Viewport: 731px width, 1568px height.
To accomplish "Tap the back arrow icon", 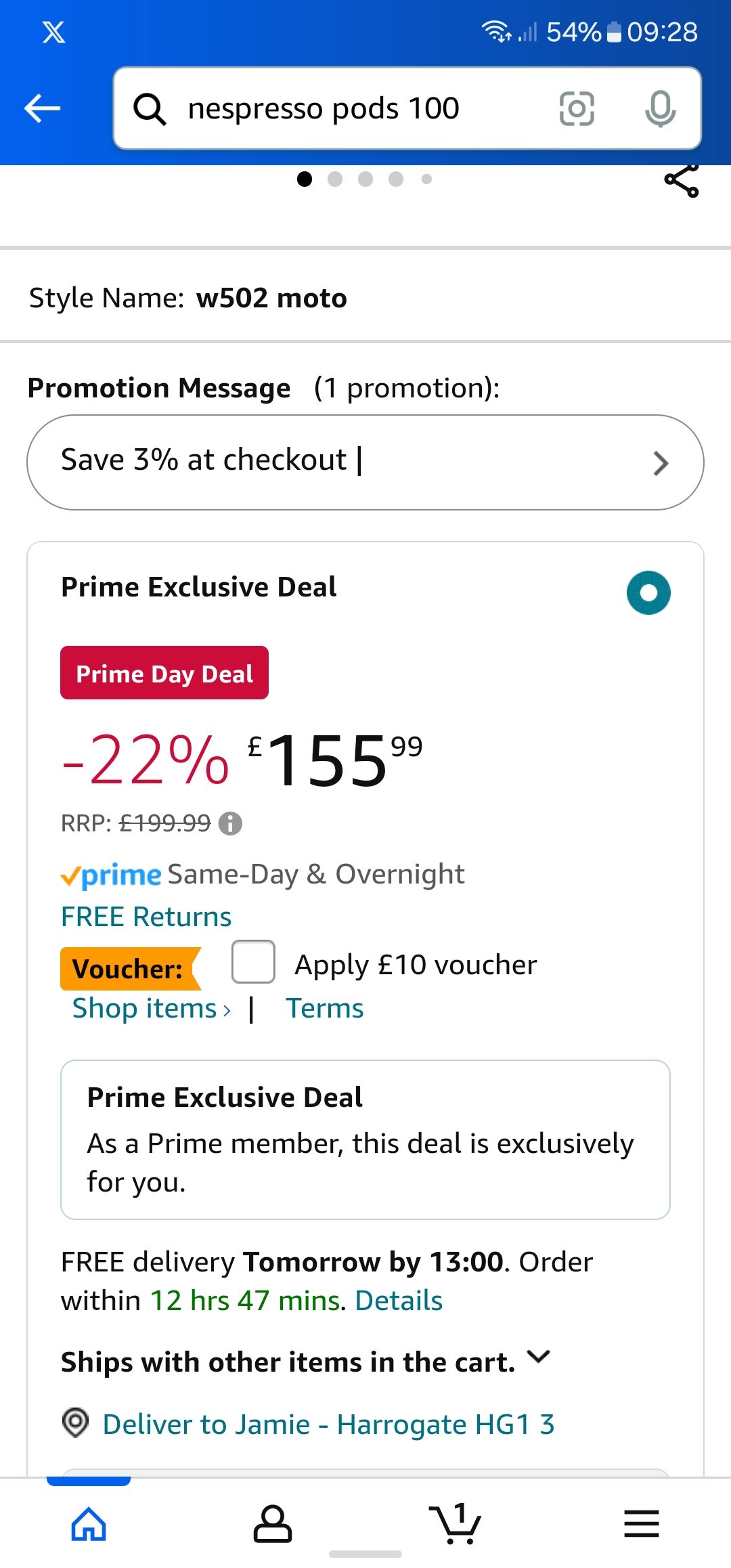I will (42, 108).
